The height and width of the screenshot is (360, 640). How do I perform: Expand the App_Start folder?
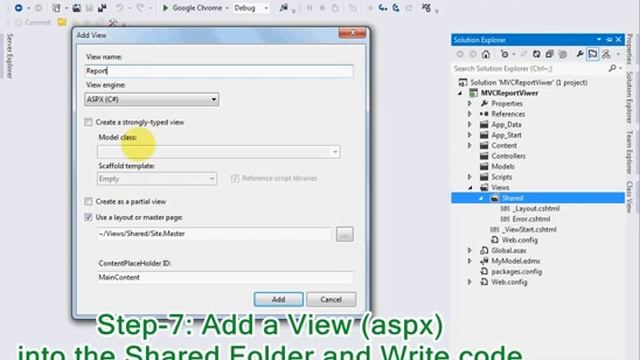470,135
